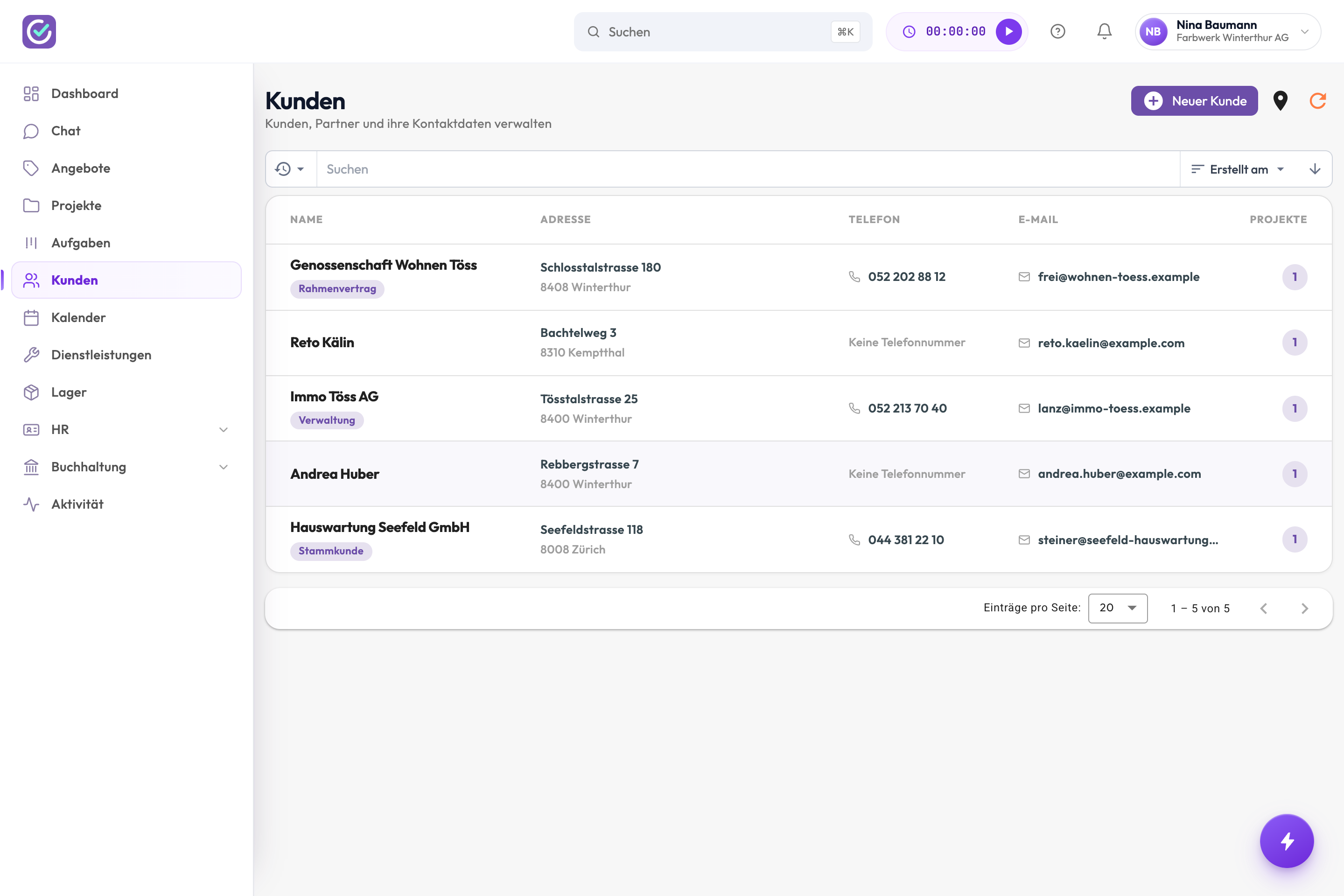Open the Reto Kälin customer row

[799, 343]
